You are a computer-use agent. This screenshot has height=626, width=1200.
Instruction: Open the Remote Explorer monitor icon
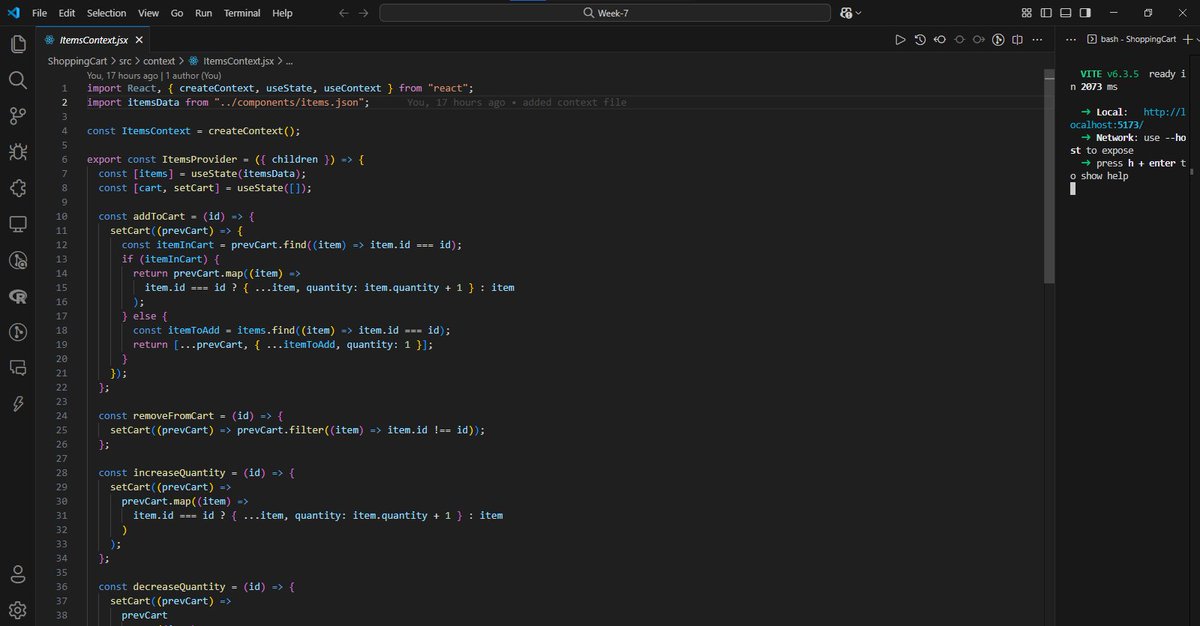point(17,224)
